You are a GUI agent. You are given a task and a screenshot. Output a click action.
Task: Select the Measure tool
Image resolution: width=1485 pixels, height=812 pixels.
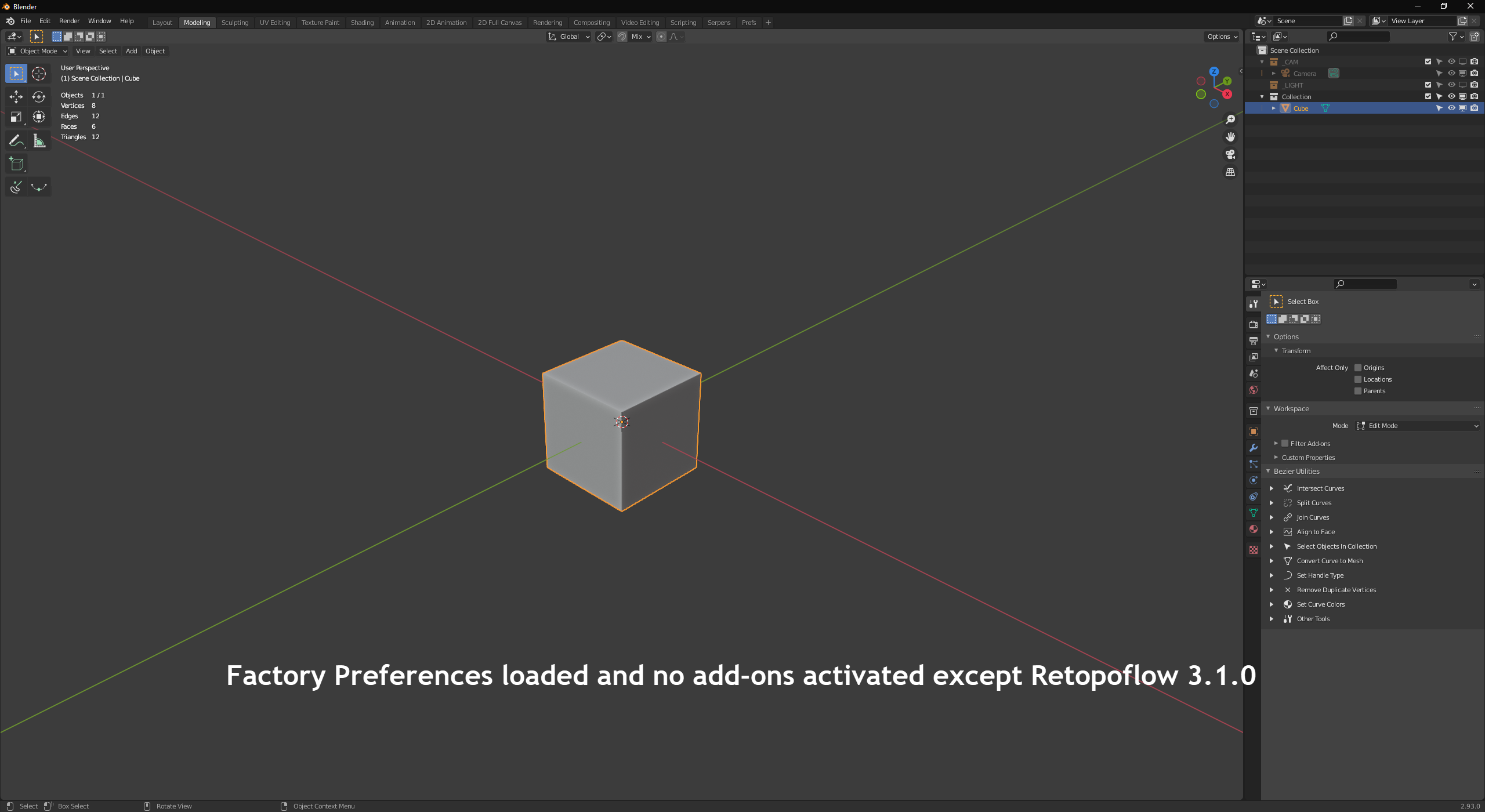[x=39, y=140]
